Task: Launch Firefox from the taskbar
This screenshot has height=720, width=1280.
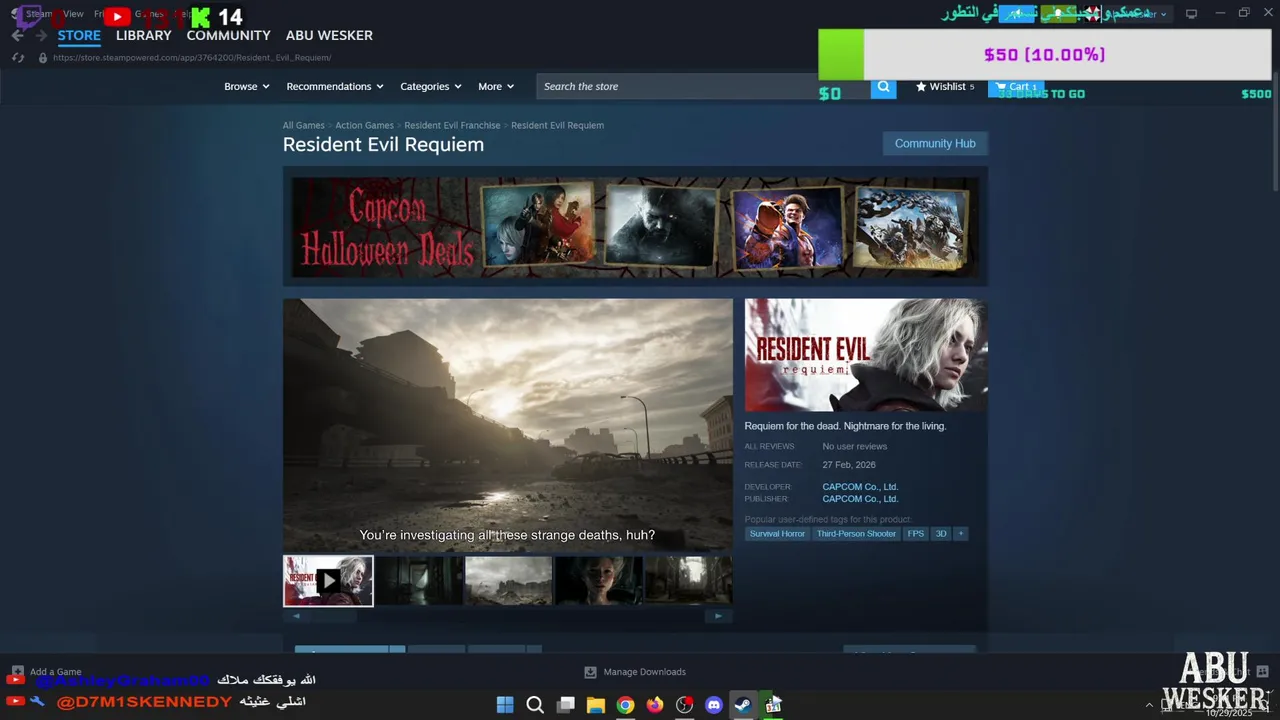Action: (x=655, y=705)
